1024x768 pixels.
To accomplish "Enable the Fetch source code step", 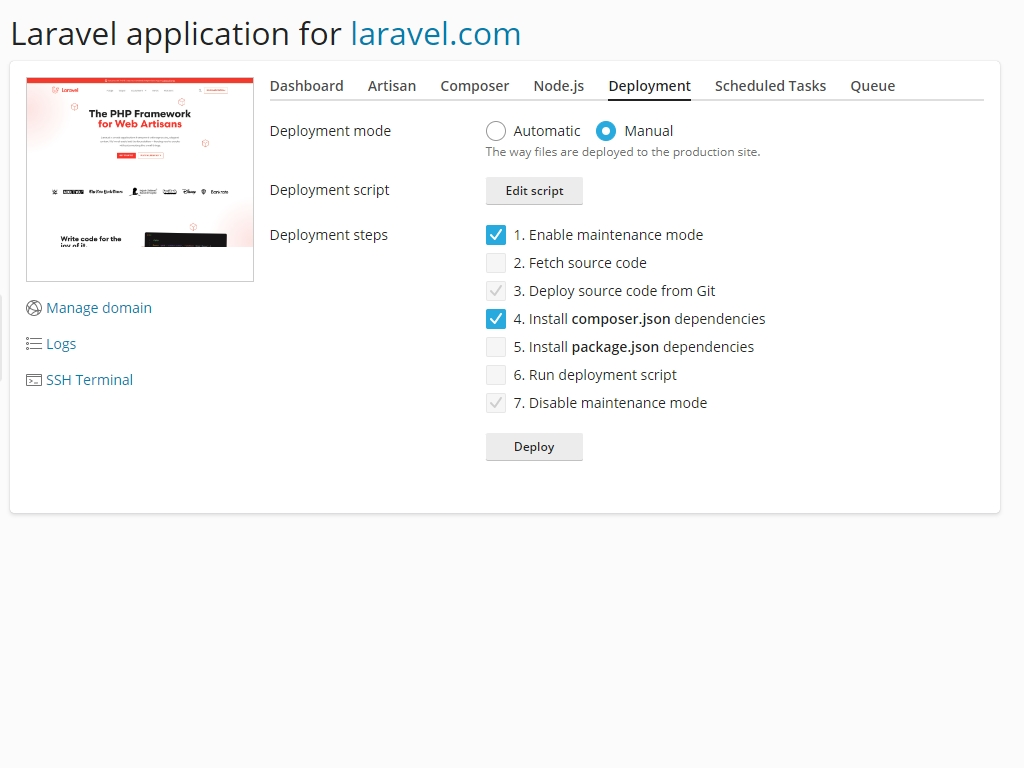I will [496, 262].
